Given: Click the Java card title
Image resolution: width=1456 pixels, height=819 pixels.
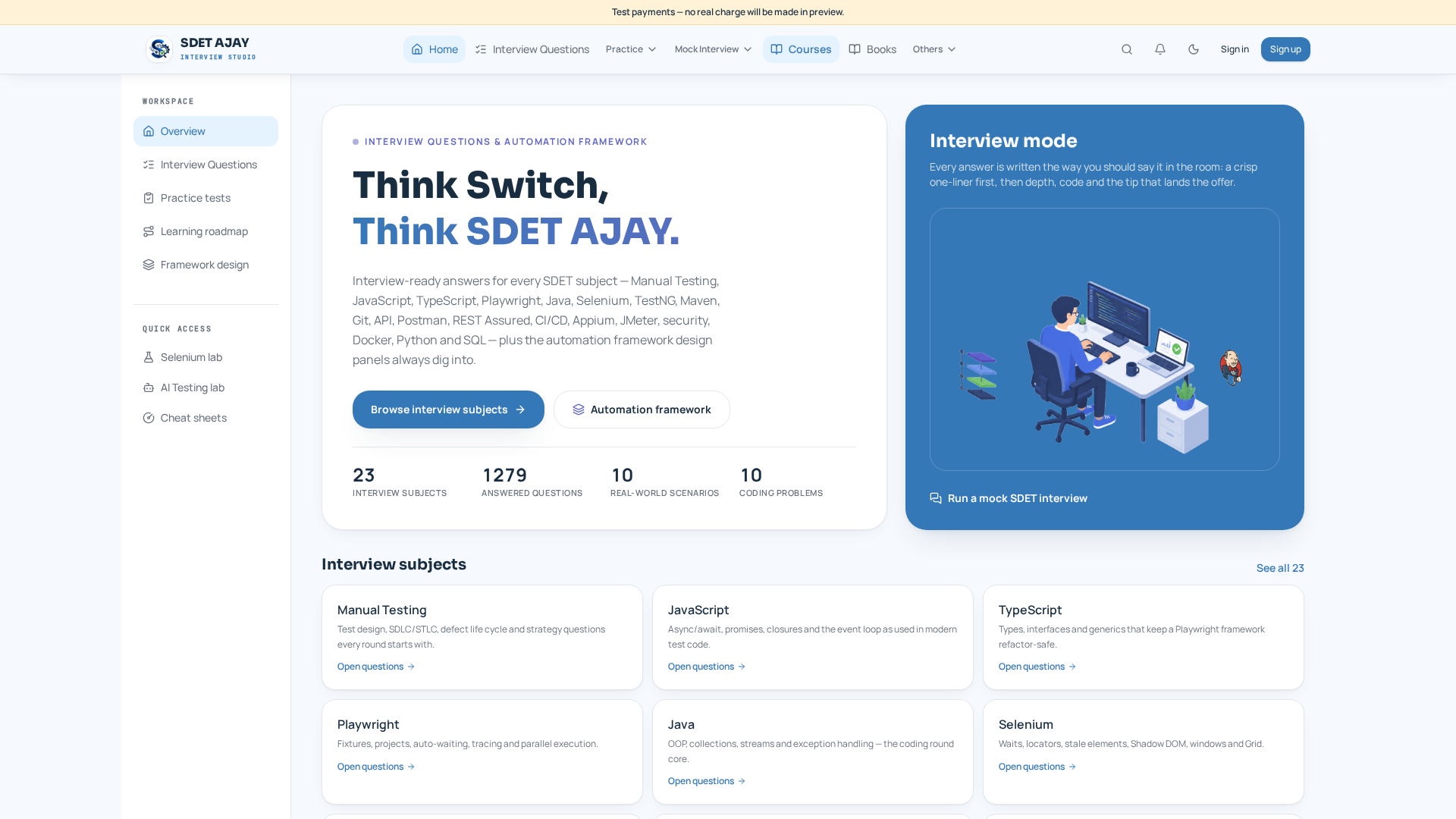Looking at the screenshot, I should click(x=681, y=724).
